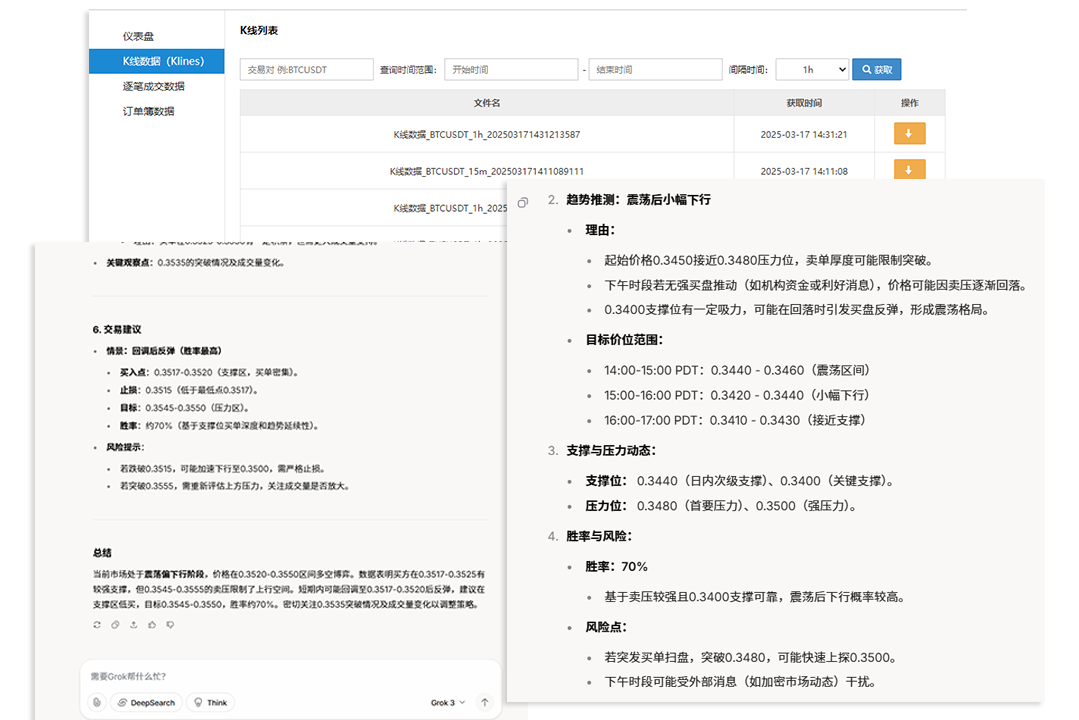Select 逐笔成交数据 in the sidebar
Viewport: 1079px width, 720px height.
click(153, 86)
